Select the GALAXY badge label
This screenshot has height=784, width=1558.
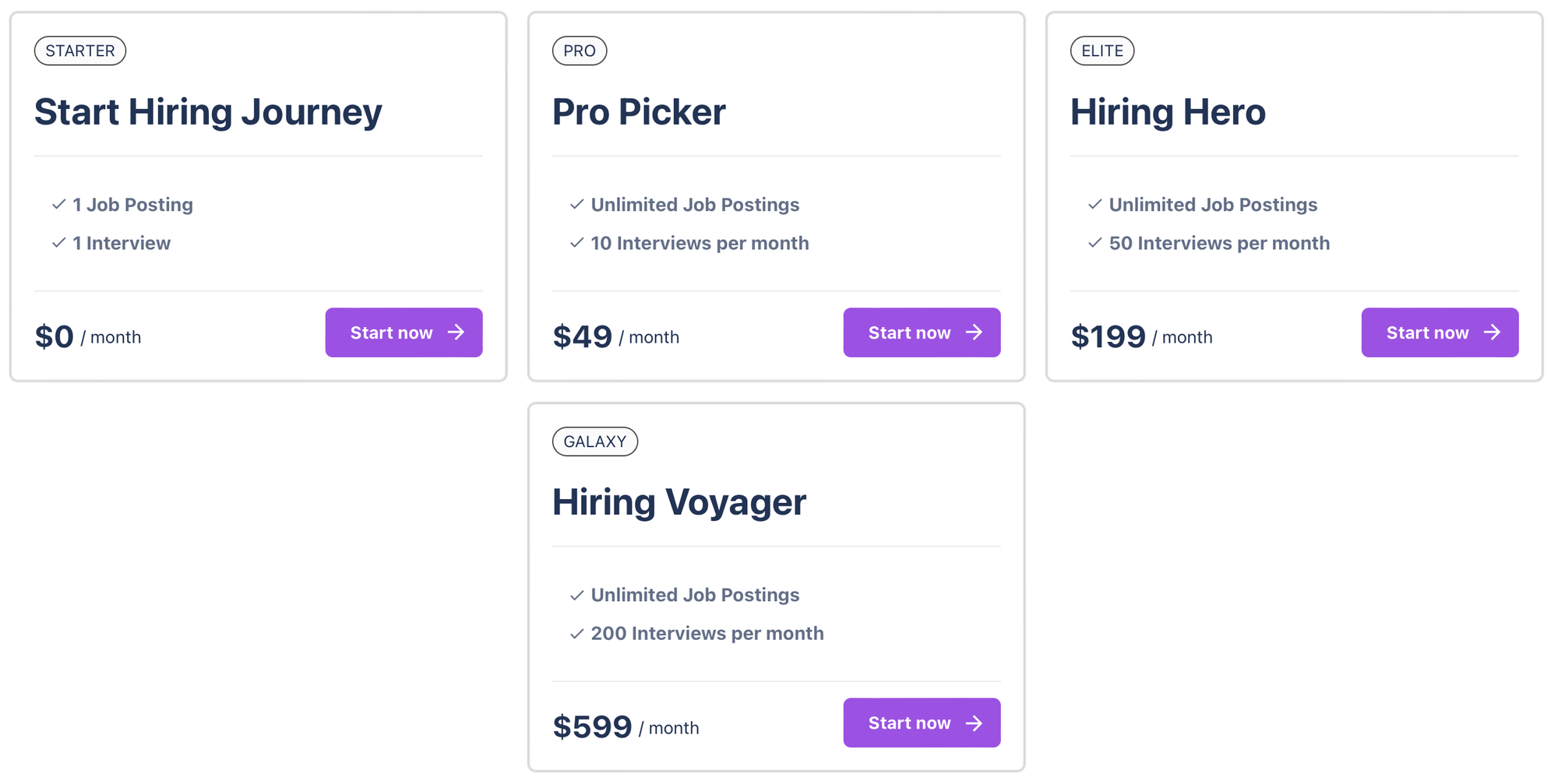(x=595, y=441)
